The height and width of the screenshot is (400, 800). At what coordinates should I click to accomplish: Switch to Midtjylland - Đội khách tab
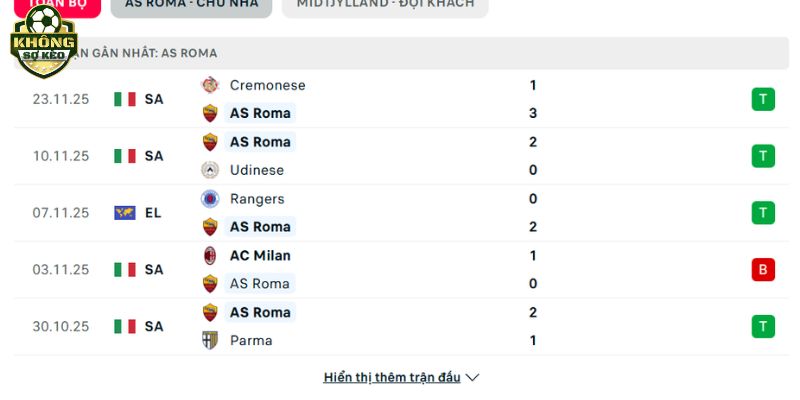point(385,5)
